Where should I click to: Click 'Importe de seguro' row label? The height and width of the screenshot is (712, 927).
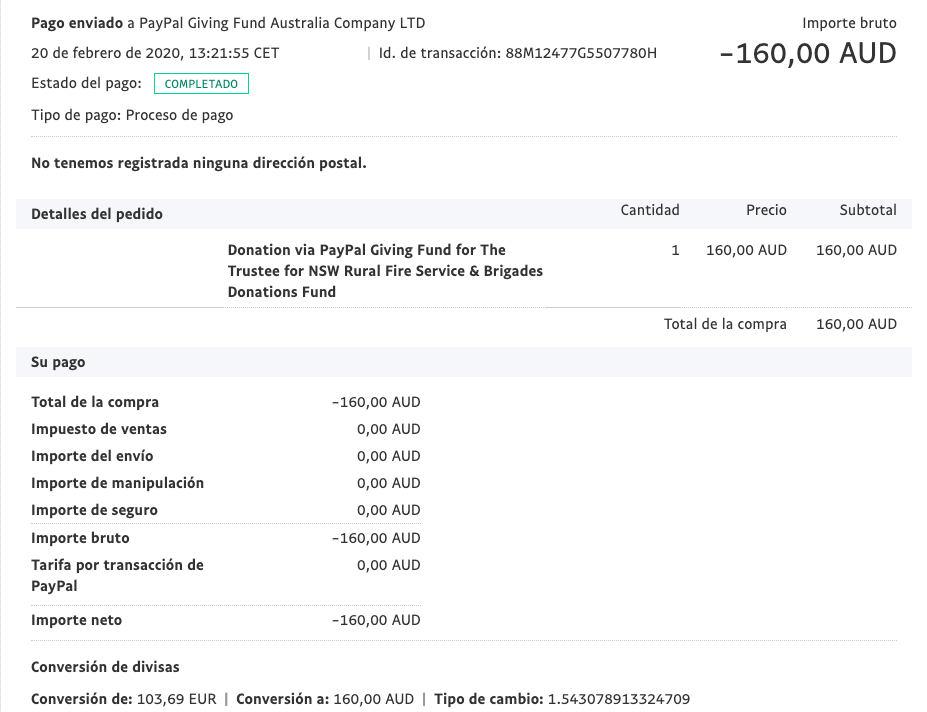pyautogui.click(x=95, y=510)
